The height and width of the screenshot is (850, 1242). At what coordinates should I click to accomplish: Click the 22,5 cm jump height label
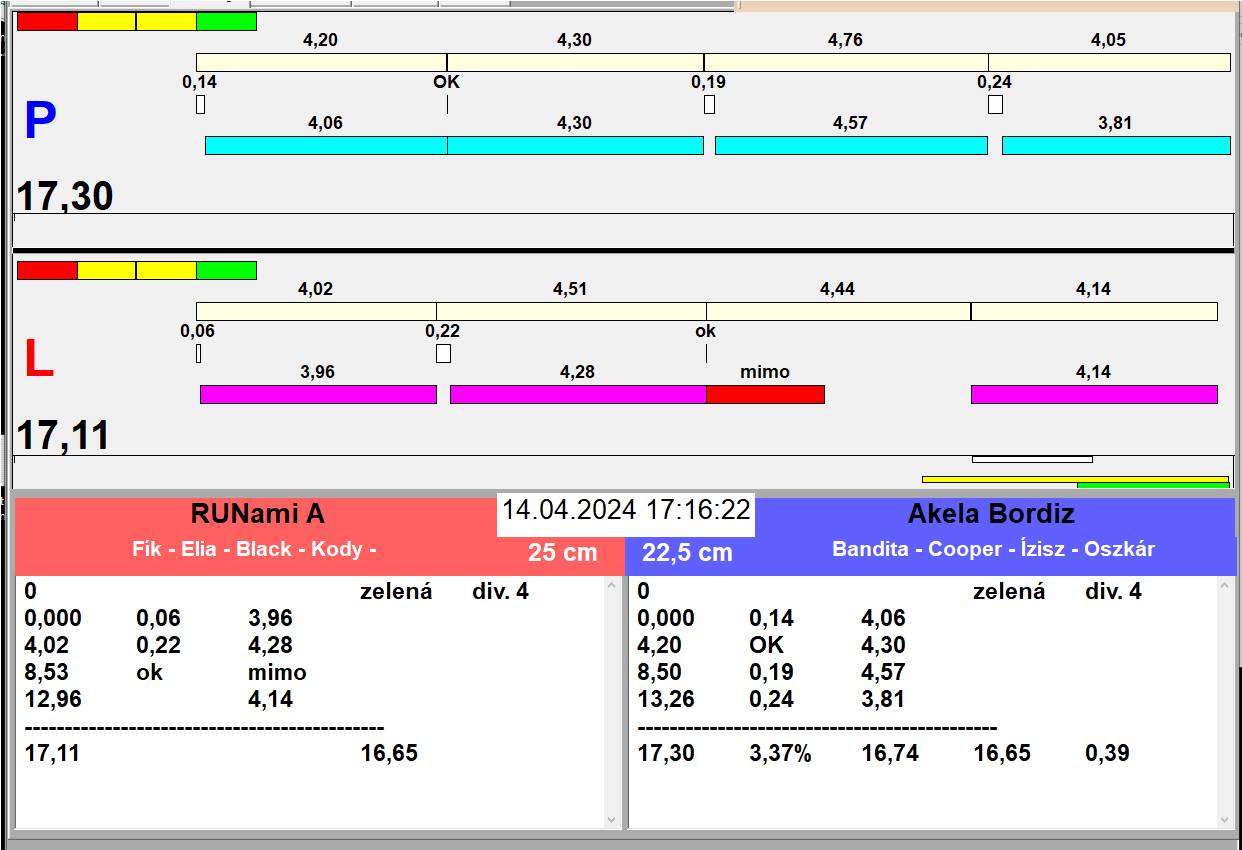point(687,552)
